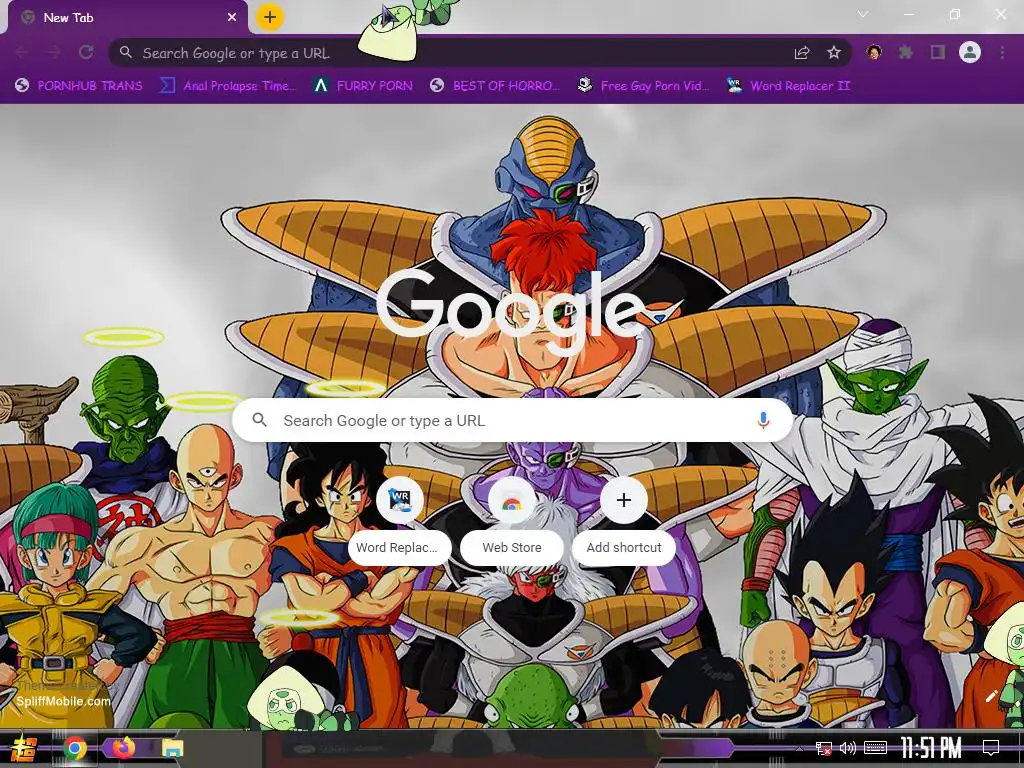Click the share this page icon

coord(802,53)
